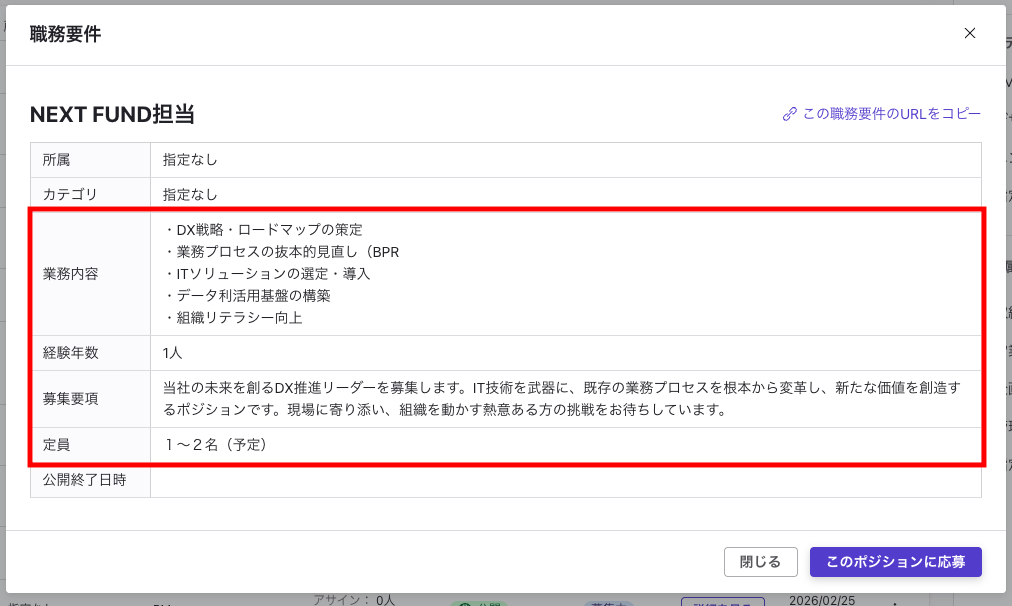Click the 閉じる button
The image size is (1012, 606).
coord(760,562)
